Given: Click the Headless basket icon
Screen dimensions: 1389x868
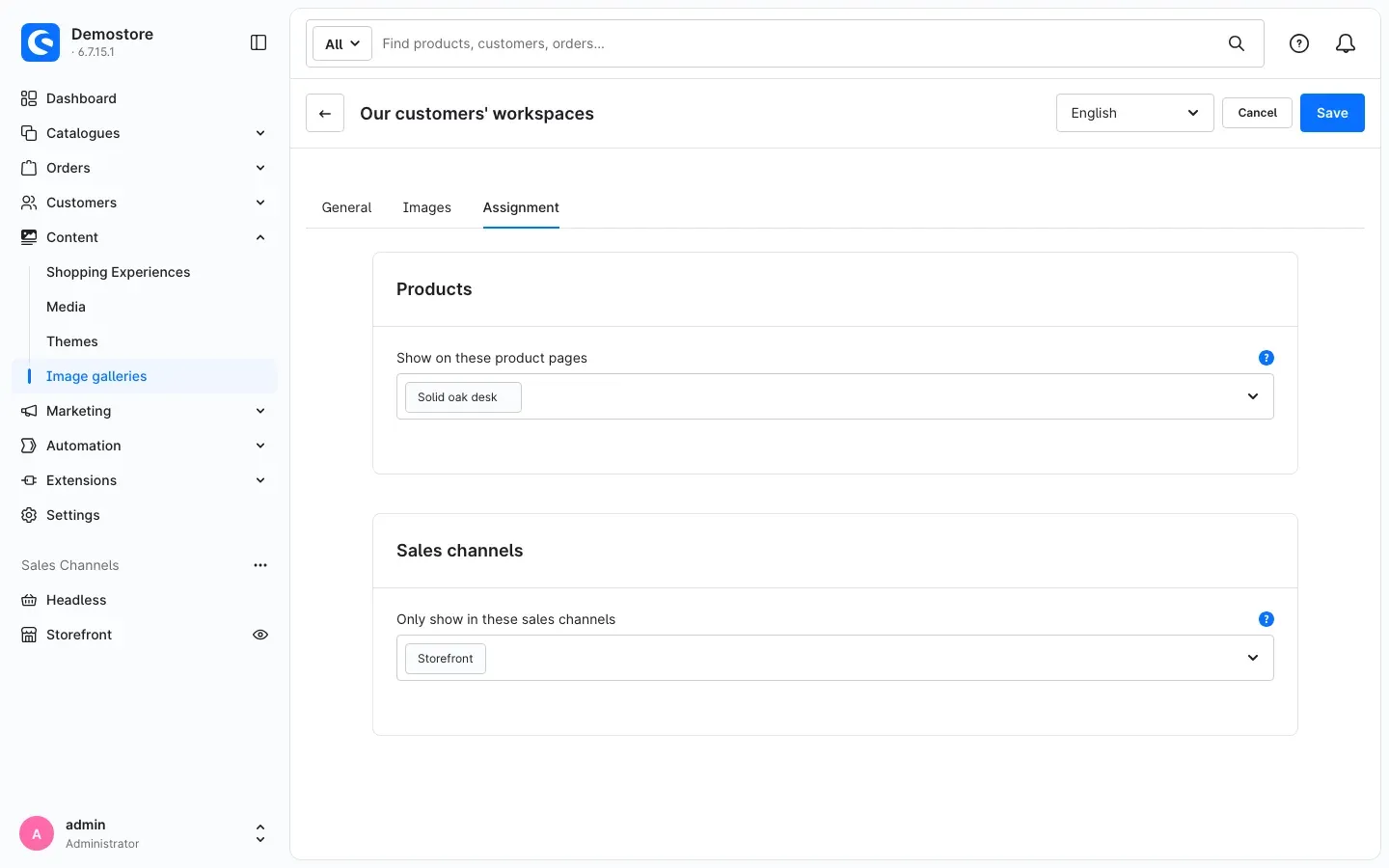Looking at the screenshot, I should tap(29, 600).
